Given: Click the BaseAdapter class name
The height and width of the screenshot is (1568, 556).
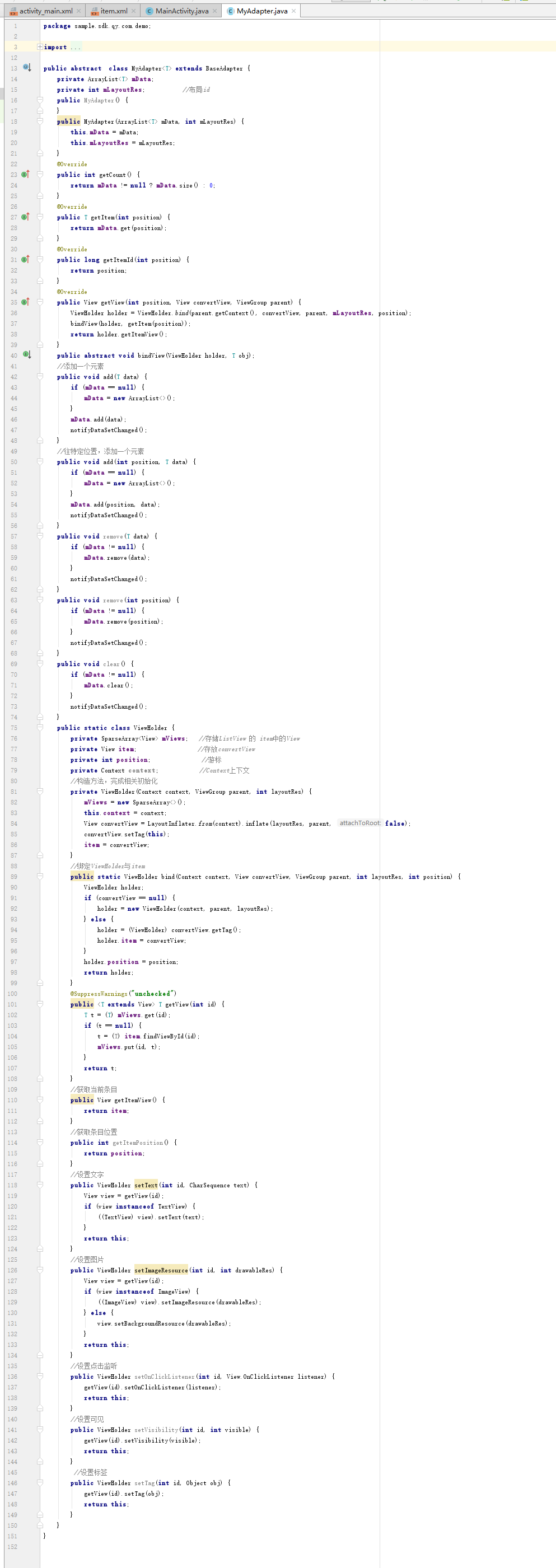Looking at the screenshot, I should tap(224, 68).
